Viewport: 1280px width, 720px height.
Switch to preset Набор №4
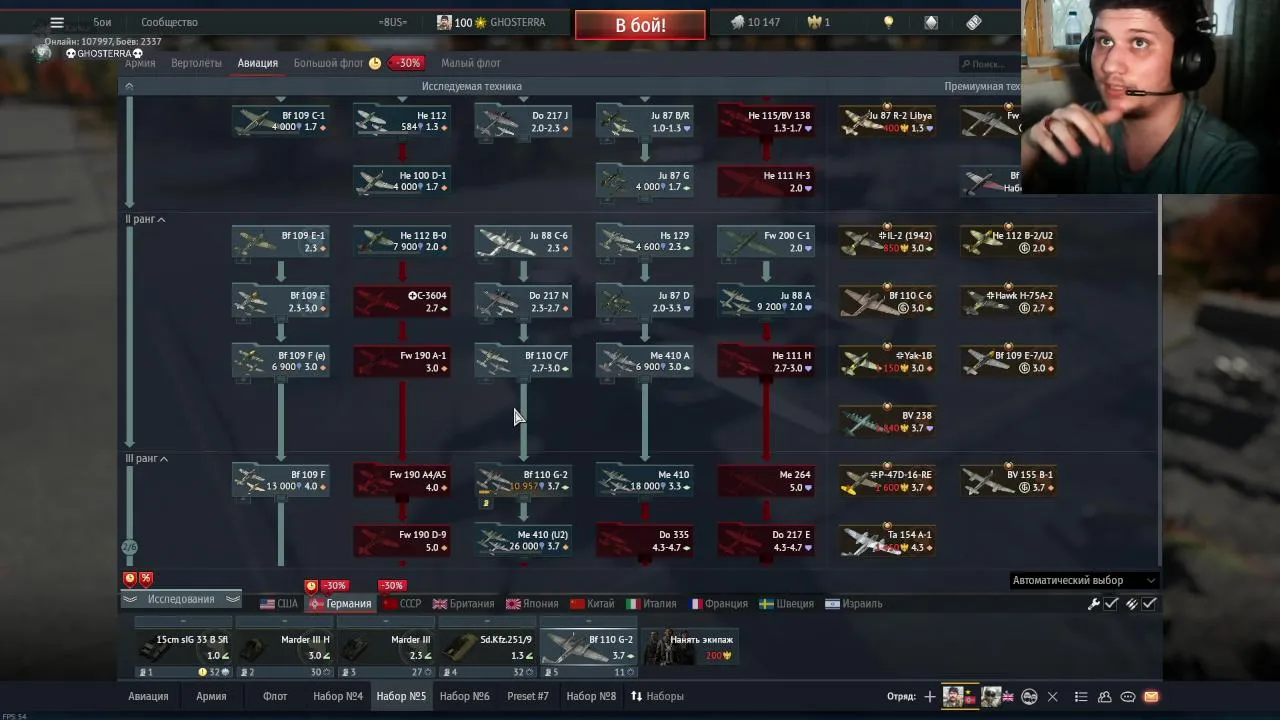(x=338, y=697)
